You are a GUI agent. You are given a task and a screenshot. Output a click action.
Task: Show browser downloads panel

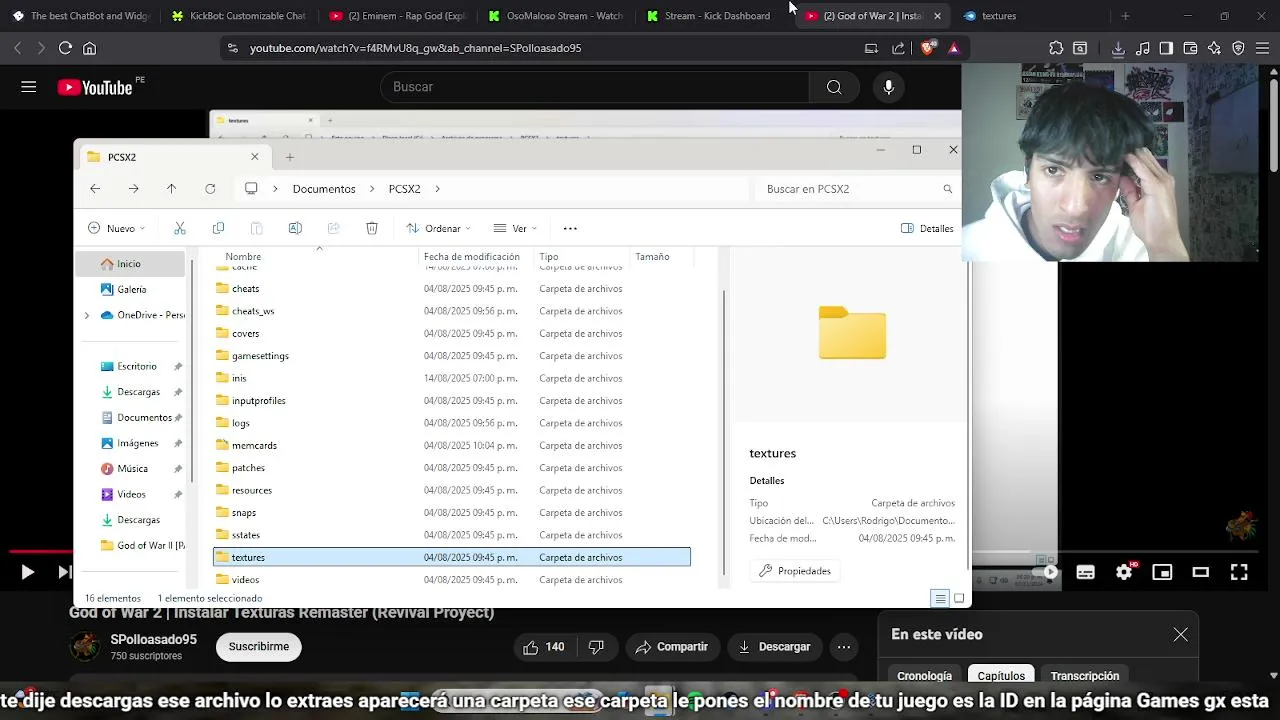pyautogui.click(x=1118, y=48)
